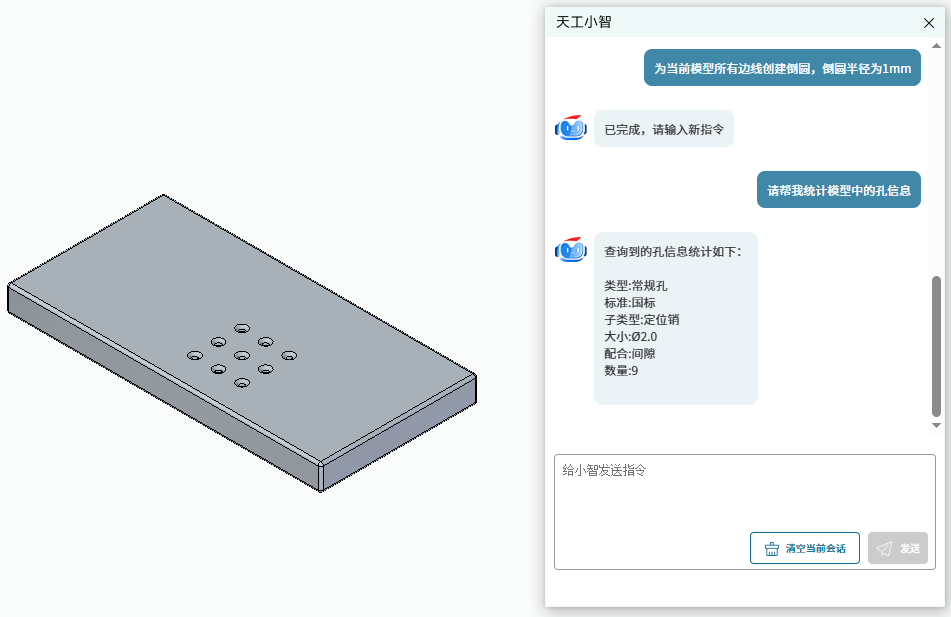Click the 已完成，请输入新指令 reply bubble
The height and width of the screenshot is (617, 951).
click(664, 129)
